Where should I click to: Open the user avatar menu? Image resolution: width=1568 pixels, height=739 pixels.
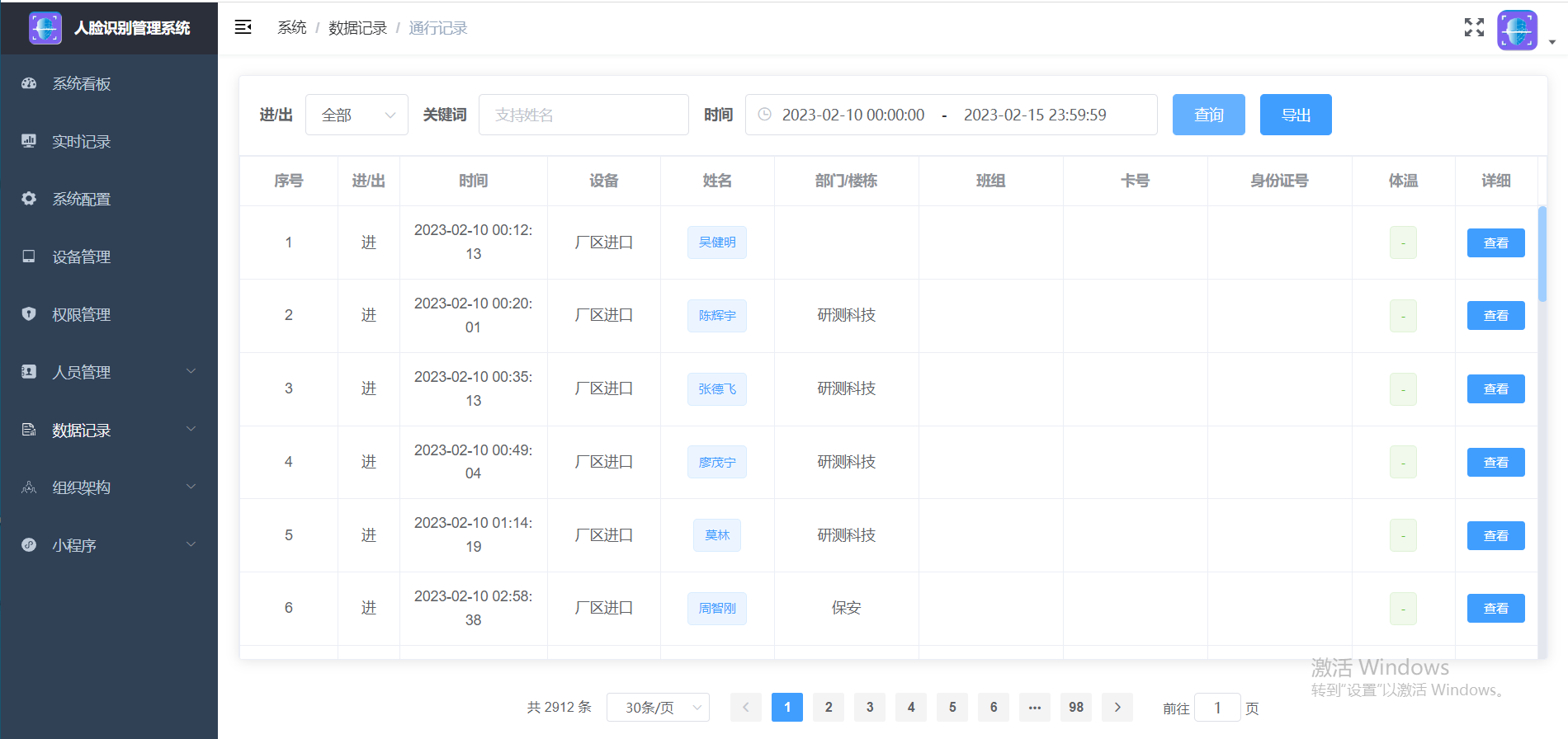(x=1518, y=31)
